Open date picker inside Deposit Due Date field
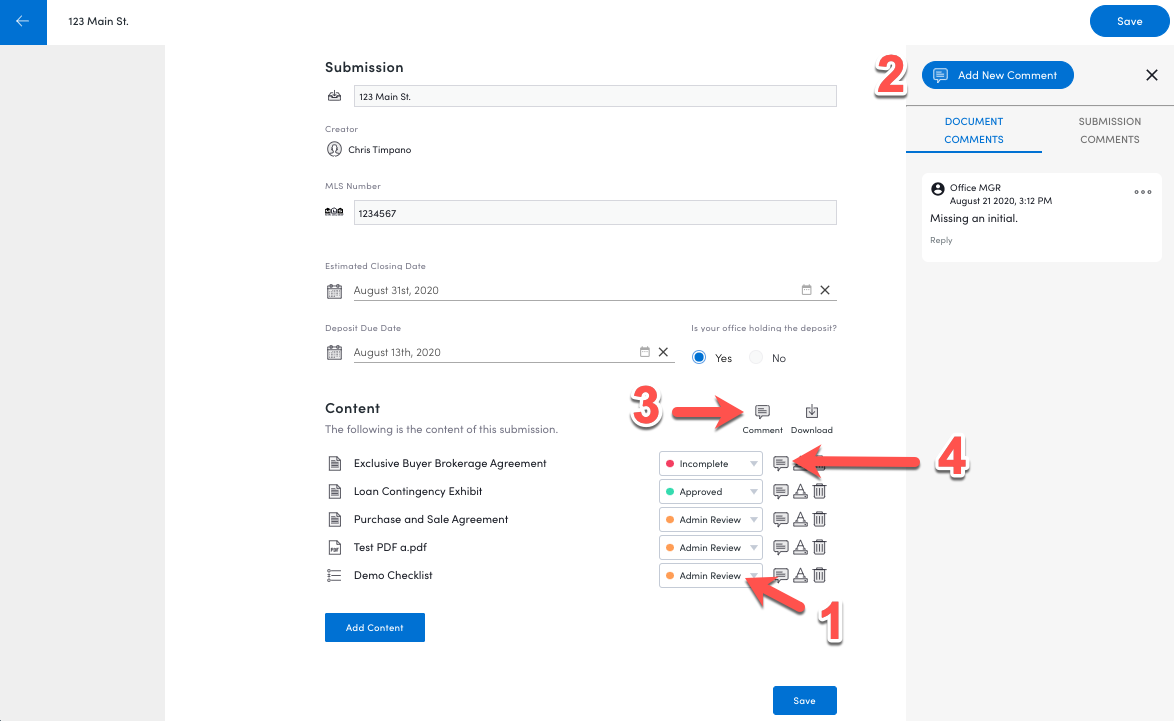 pyautogui.click(x=645, y=352)
